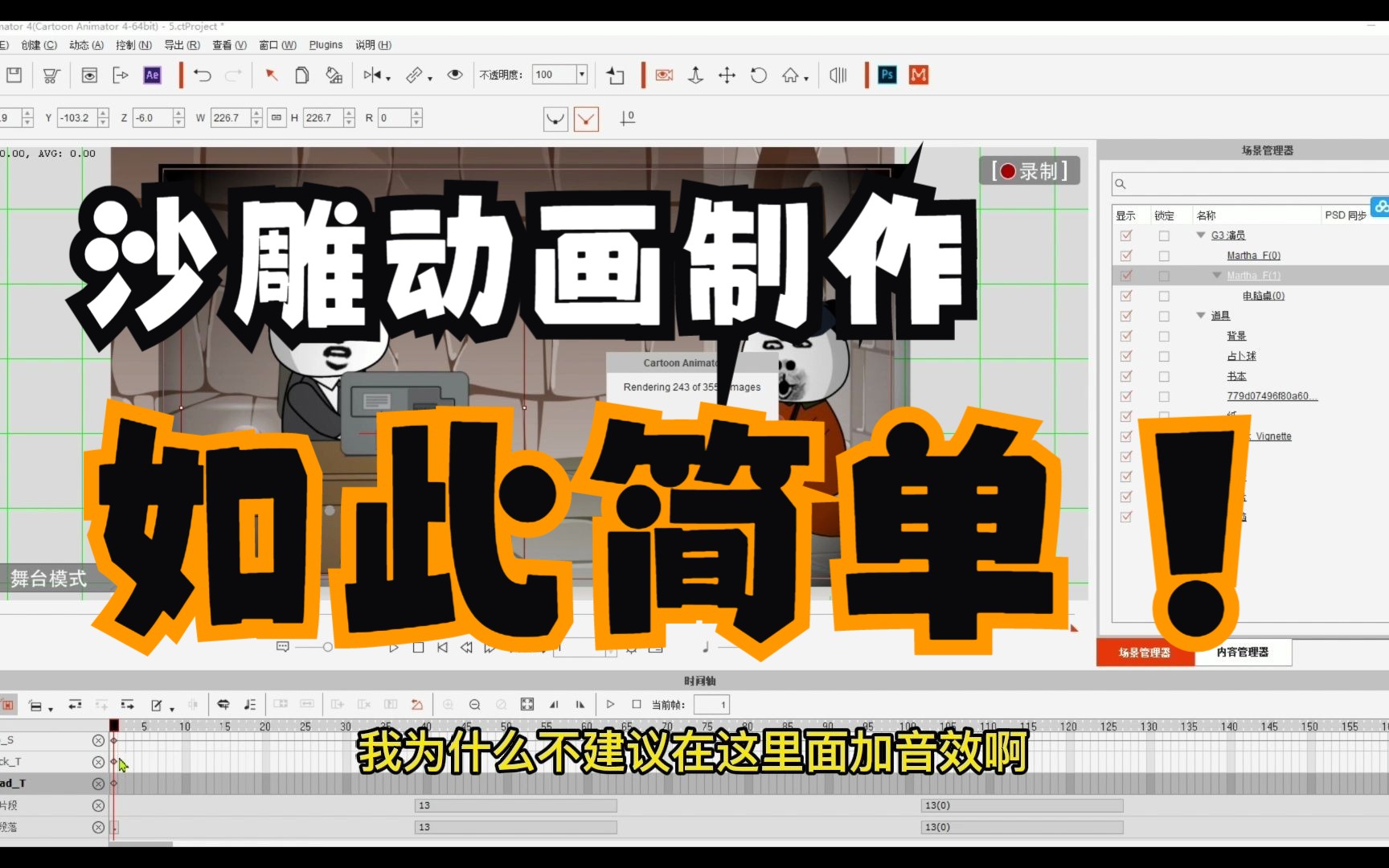Collapse the 道具 tree group
This screenshot has width=1389, height=868.
click(x=1201, y=316)
